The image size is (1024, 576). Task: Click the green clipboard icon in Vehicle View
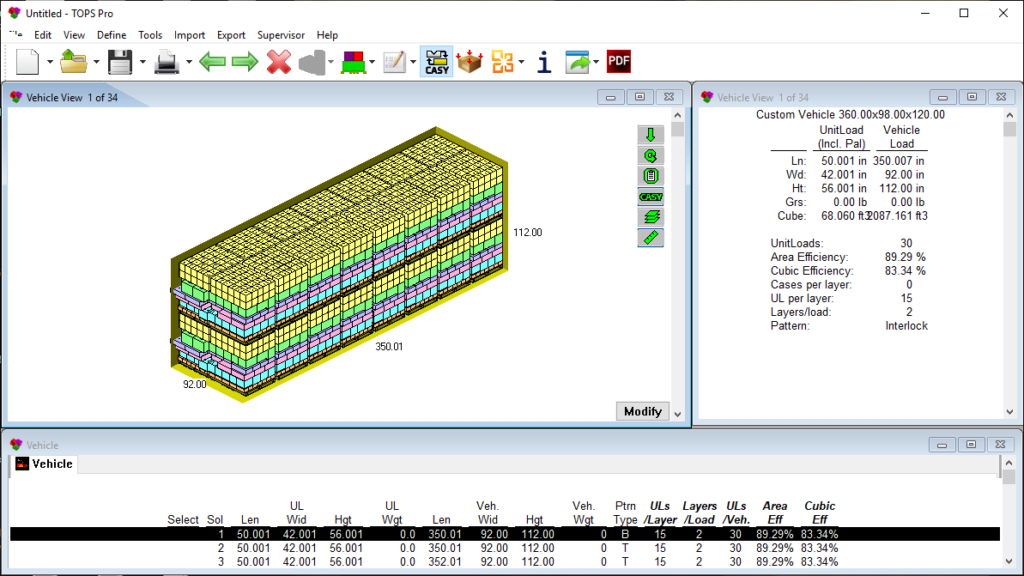(x=650, y=176)
